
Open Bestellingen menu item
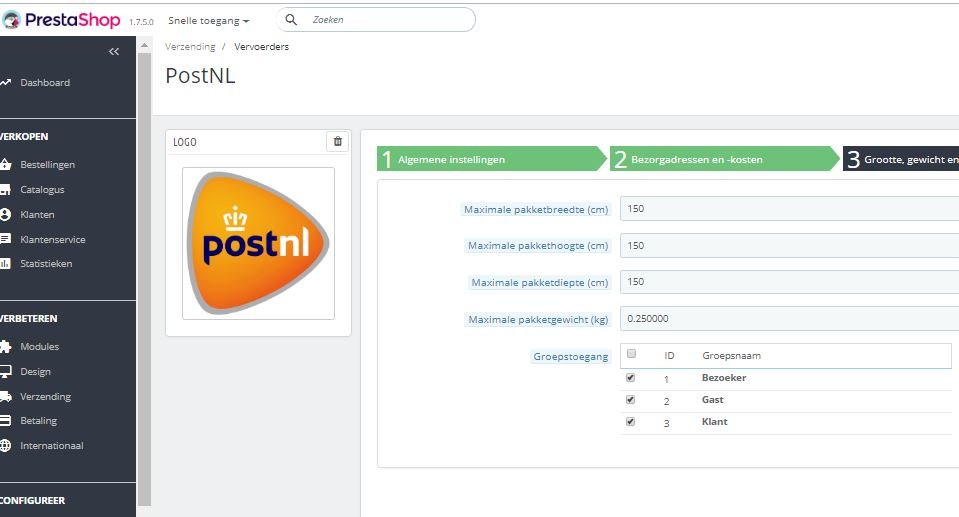pyautogui.click(x=47, y=165)
